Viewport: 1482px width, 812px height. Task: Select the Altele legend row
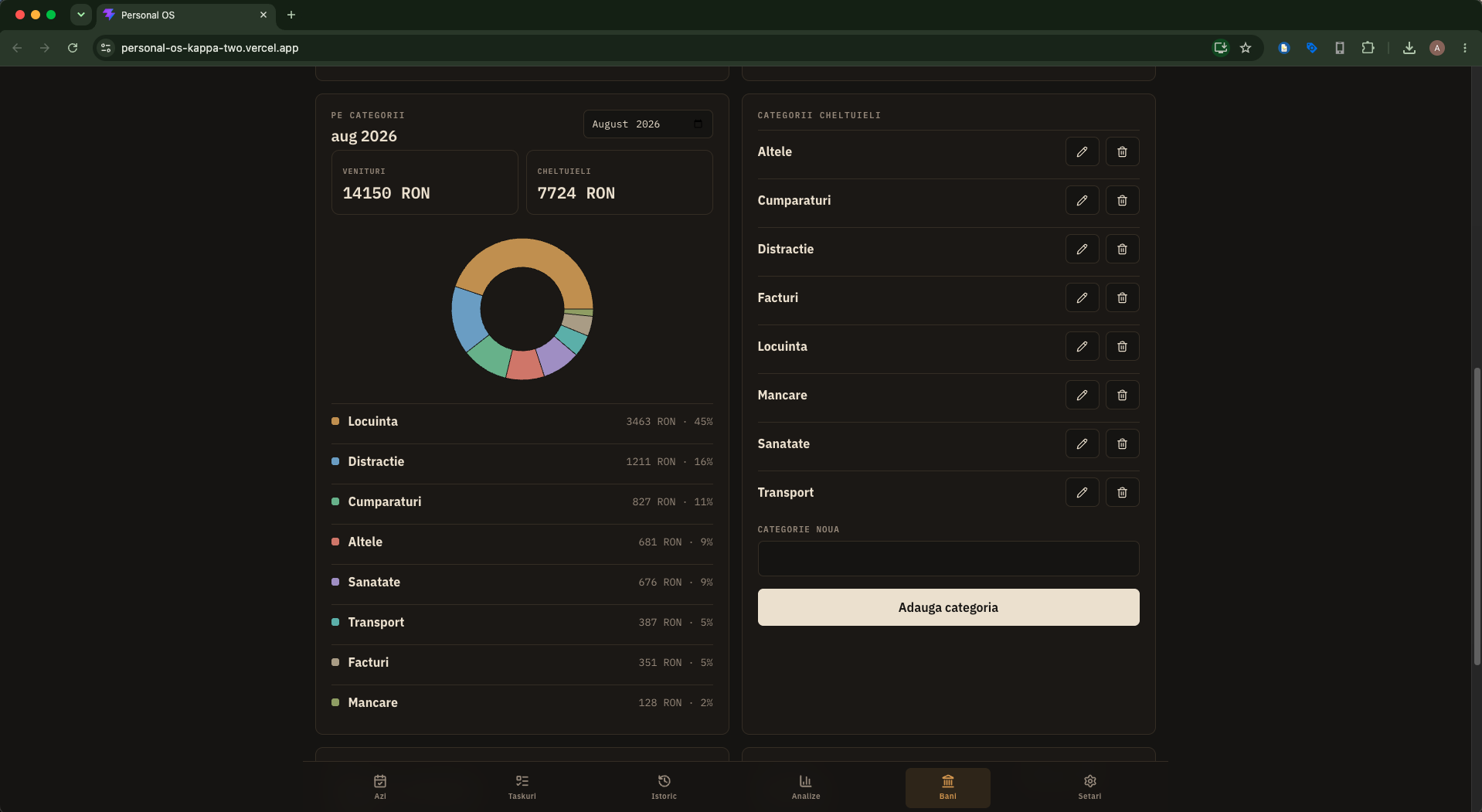click(x=522, y=542)
